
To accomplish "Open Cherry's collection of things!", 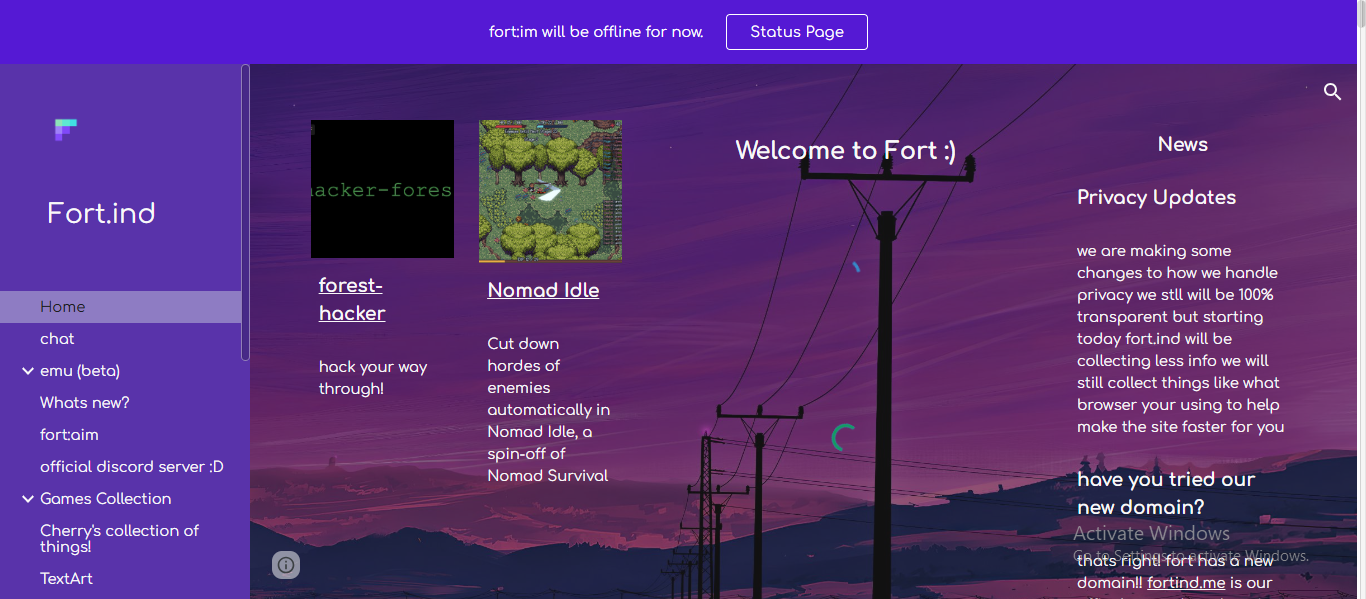I will tap(120, 539).
